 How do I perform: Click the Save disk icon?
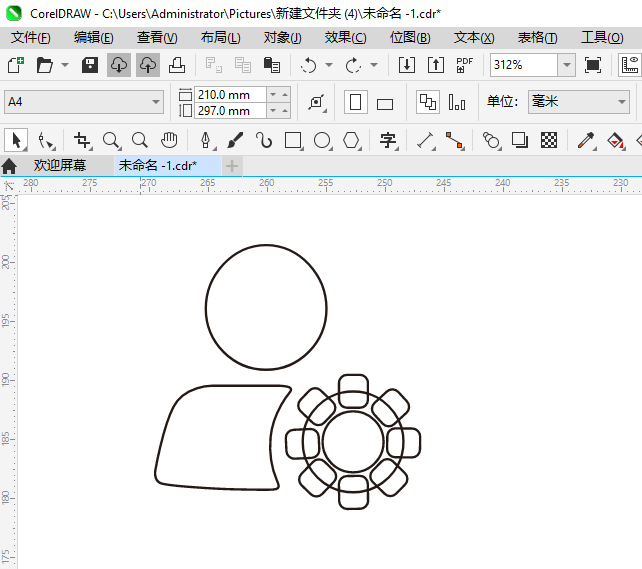pos(89,65)
